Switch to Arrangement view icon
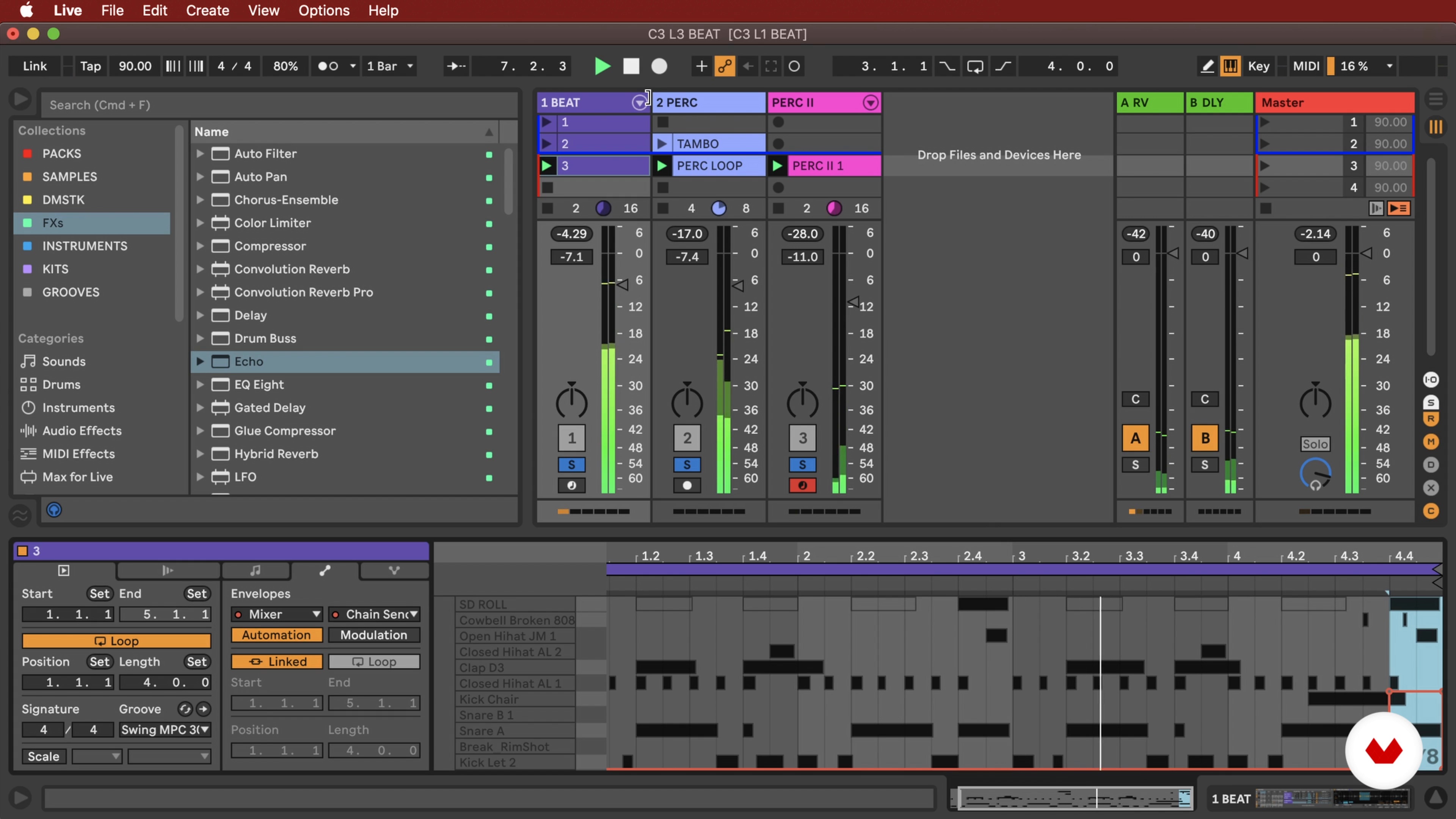Viewport: 1456px width, 819px height. [1436, 99]
